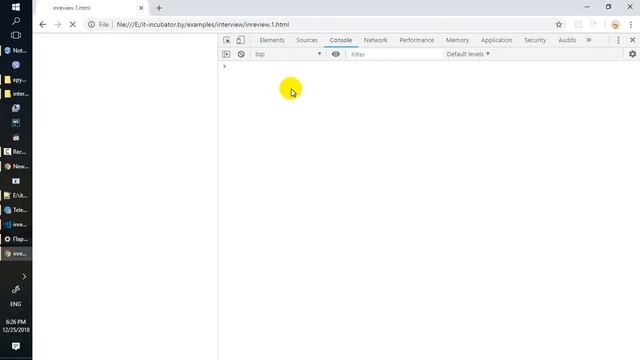View site information icon in address bar
Screen dimensions: 640x360
91,24
